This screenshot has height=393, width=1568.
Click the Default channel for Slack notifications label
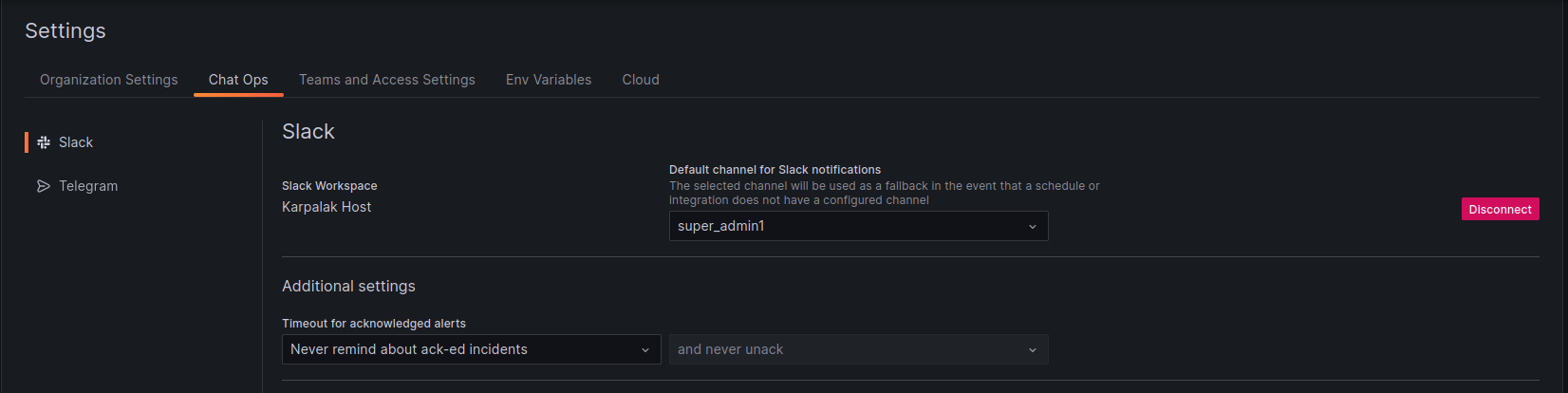click(x=775, y=170)
